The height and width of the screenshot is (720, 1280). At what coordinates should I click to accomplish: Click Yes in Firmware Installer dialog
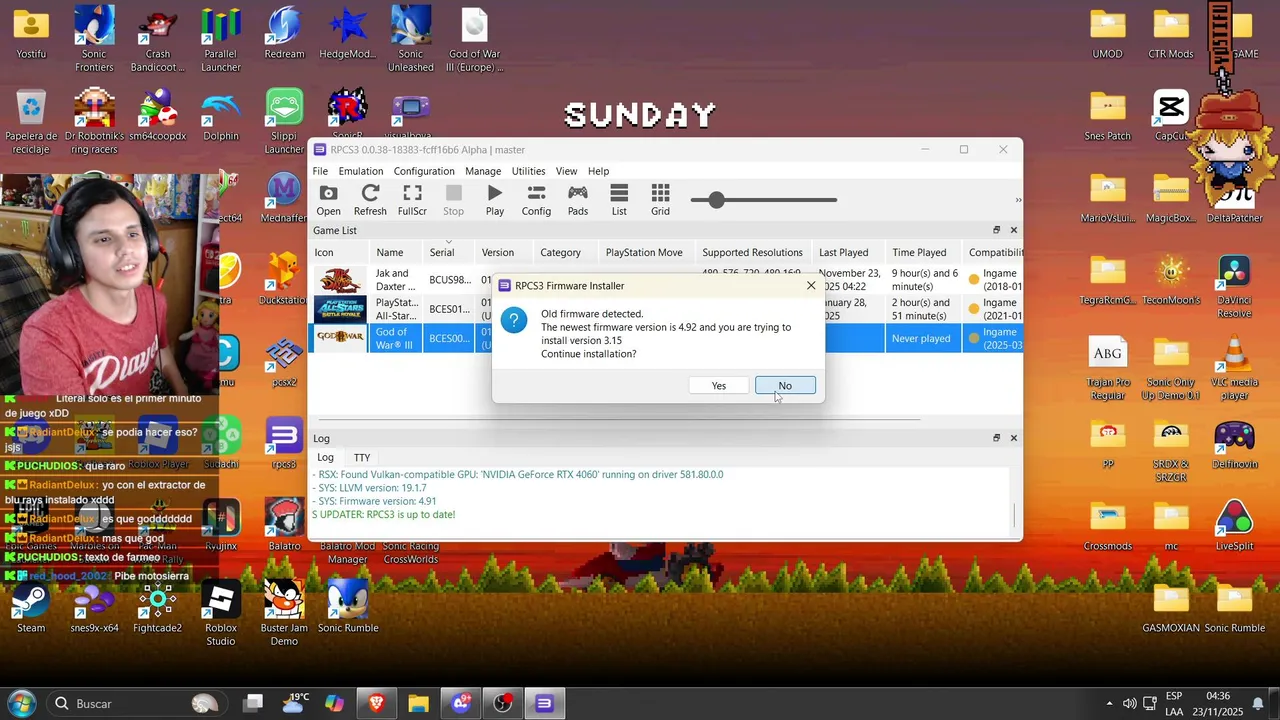click(719, 386)
